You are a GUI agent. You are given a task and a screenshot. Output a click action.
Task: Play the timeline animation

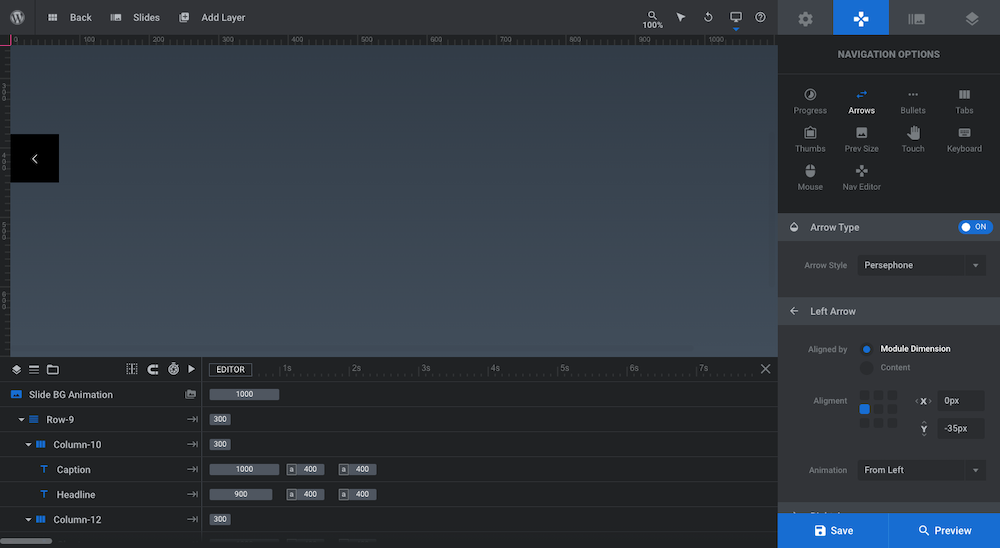tap(191, 369)
